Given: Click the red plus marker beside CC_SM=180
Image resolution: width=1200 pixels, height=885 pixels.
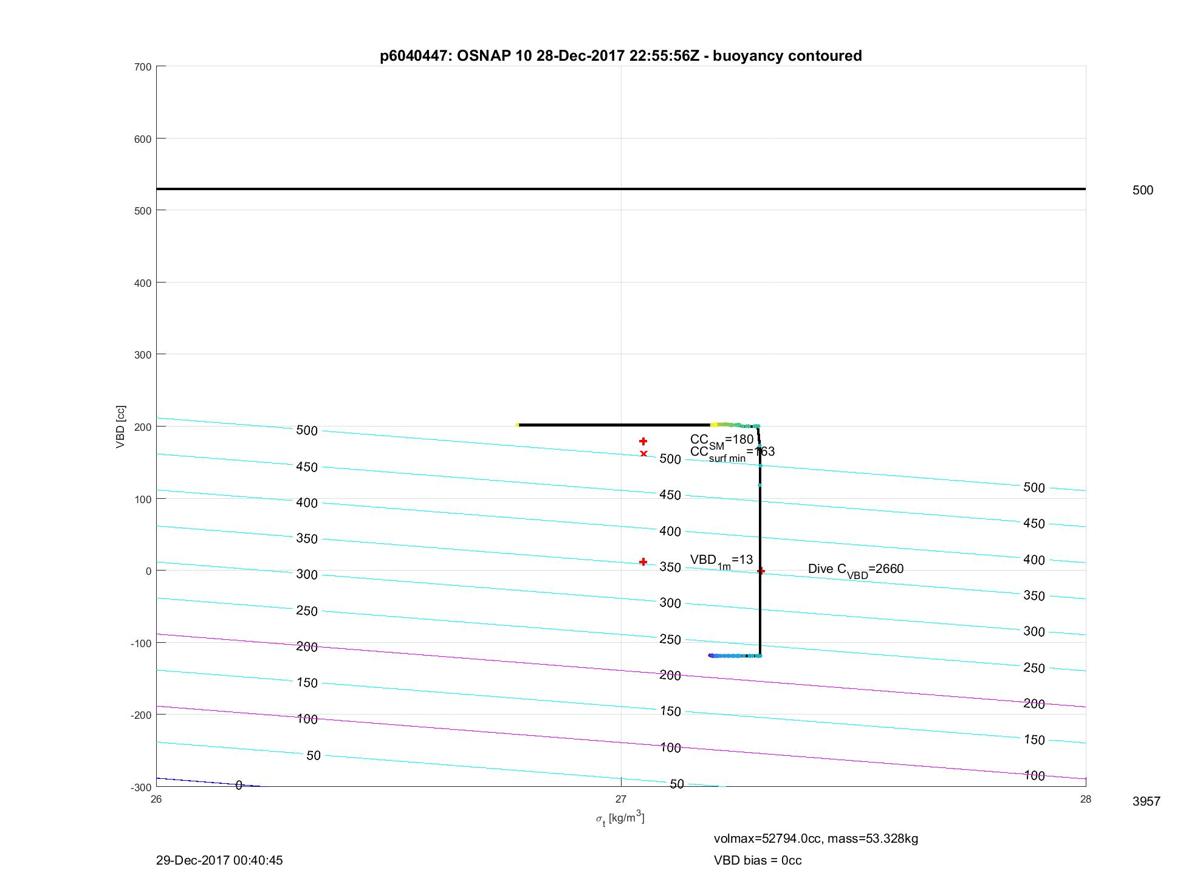Looking at the screenshot, I should [x=643, y=441].
